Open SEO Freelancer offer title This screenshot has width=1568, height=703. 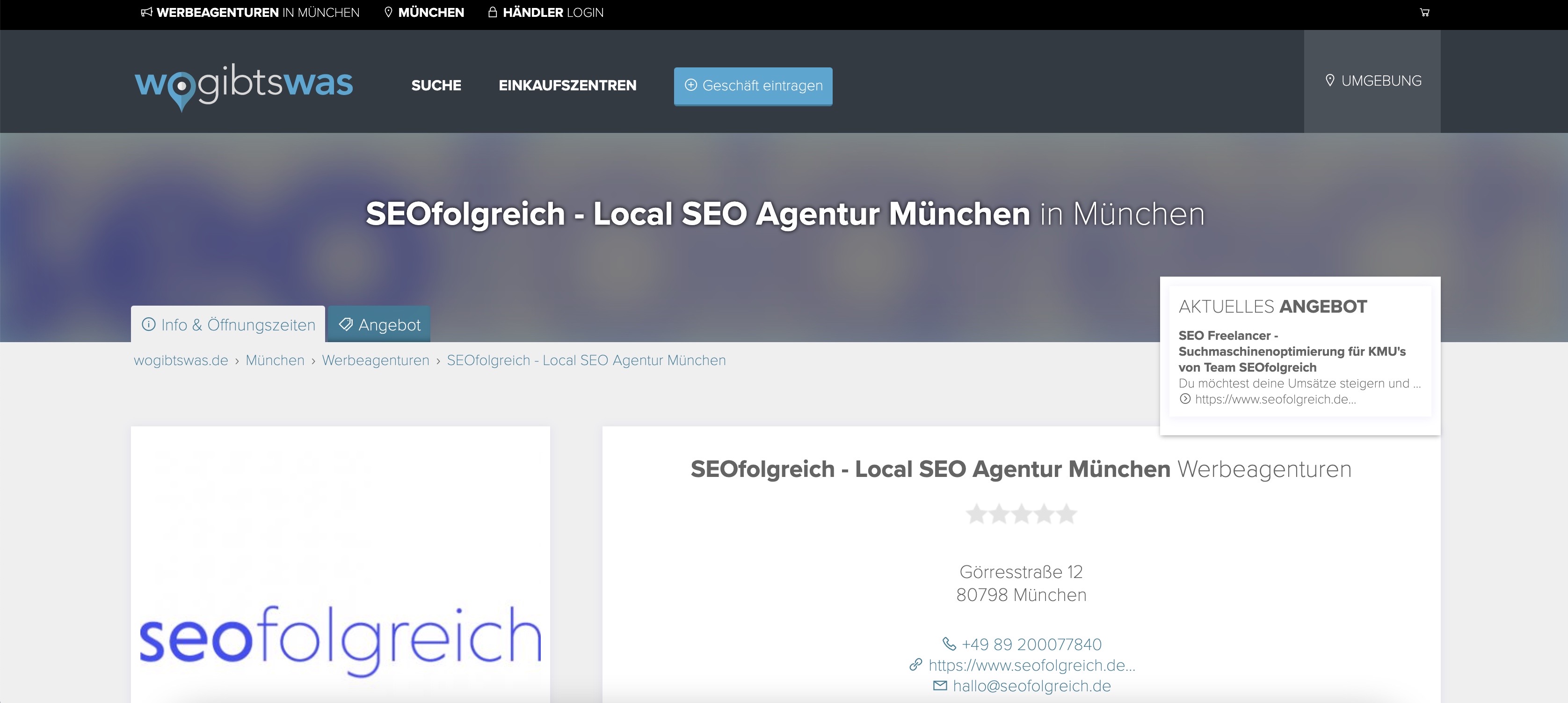[x=1292, y=351]
